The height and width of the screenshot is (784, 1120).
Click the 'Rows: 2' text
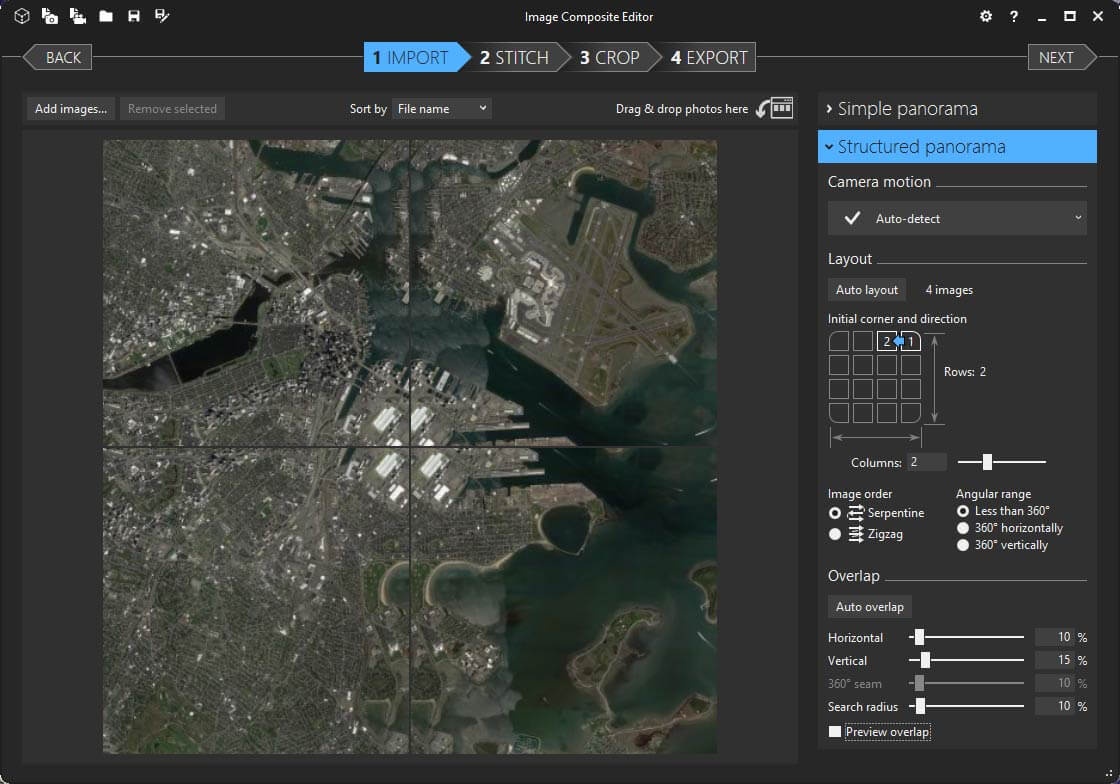964,371
